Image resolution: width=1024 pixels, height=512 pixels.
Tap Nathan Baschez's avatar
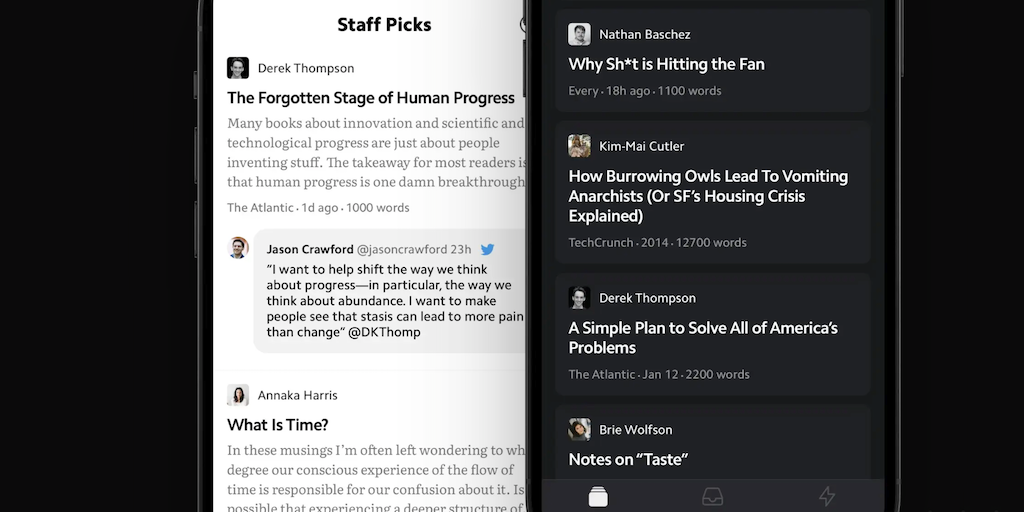coord(579,34)
